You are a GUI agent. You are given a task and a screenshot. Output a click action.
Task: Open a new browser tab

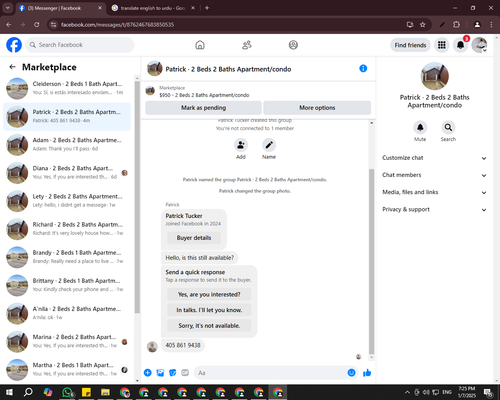pyautogui.click(x=207, y=8)
